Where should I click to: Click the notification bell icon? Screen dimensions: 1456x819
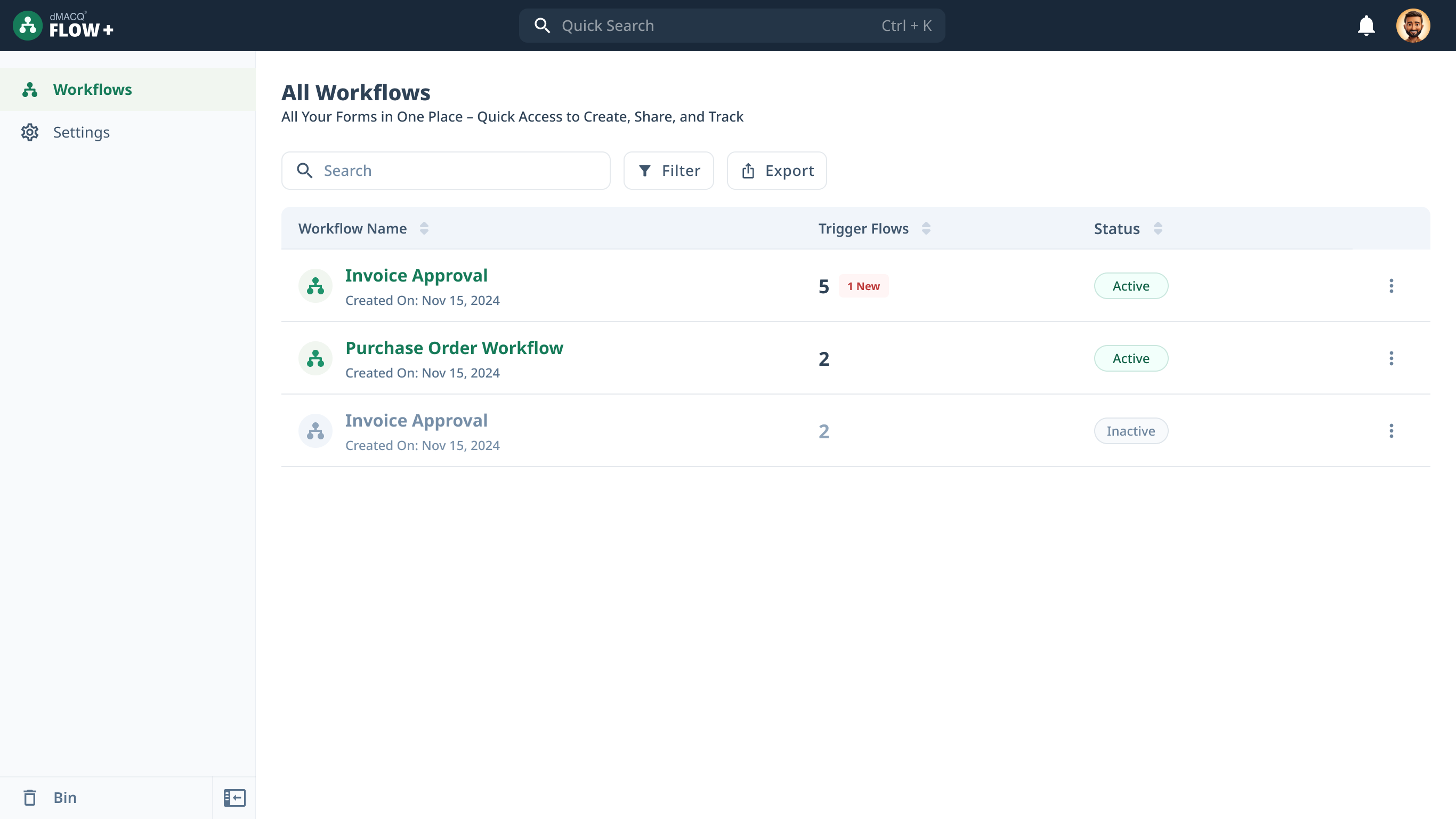coord(1365,26)
